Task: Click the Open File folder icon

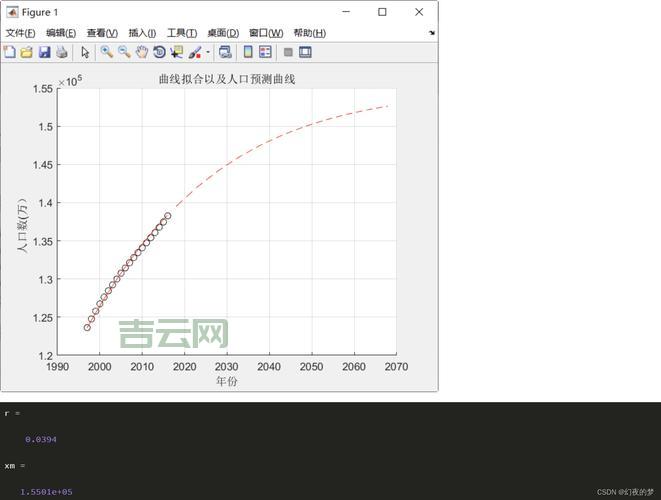Action: pyautogui.click(x=27, y=52)
